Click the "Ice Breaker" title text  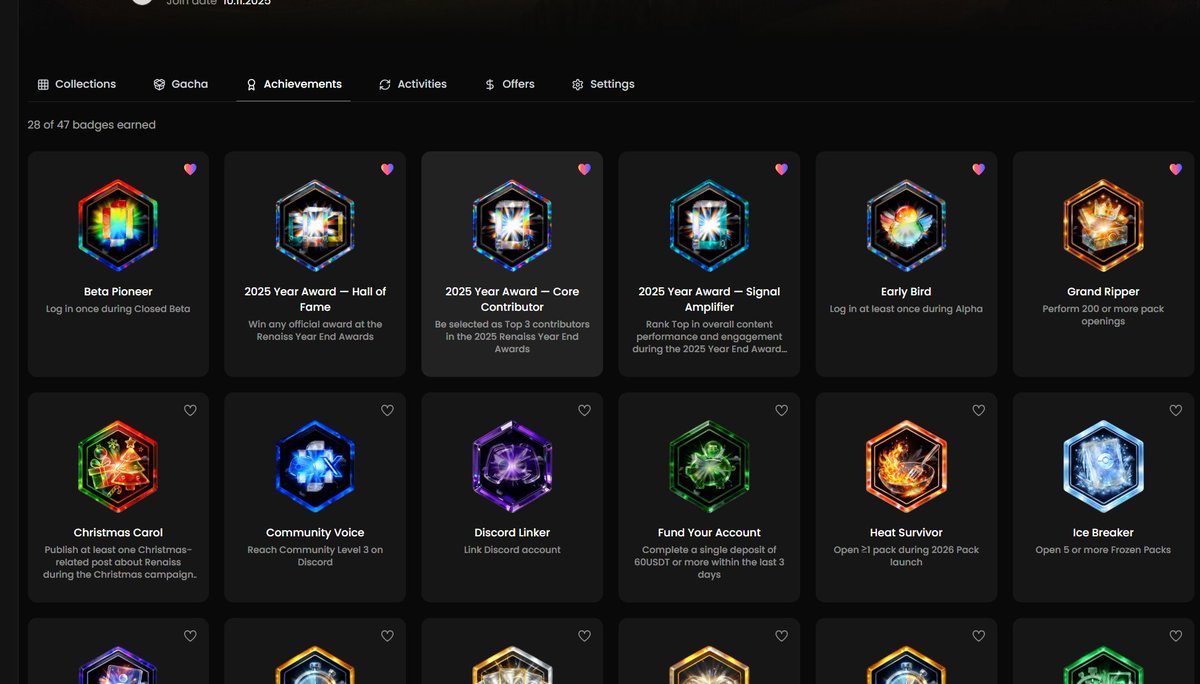tap(1103, 533)
